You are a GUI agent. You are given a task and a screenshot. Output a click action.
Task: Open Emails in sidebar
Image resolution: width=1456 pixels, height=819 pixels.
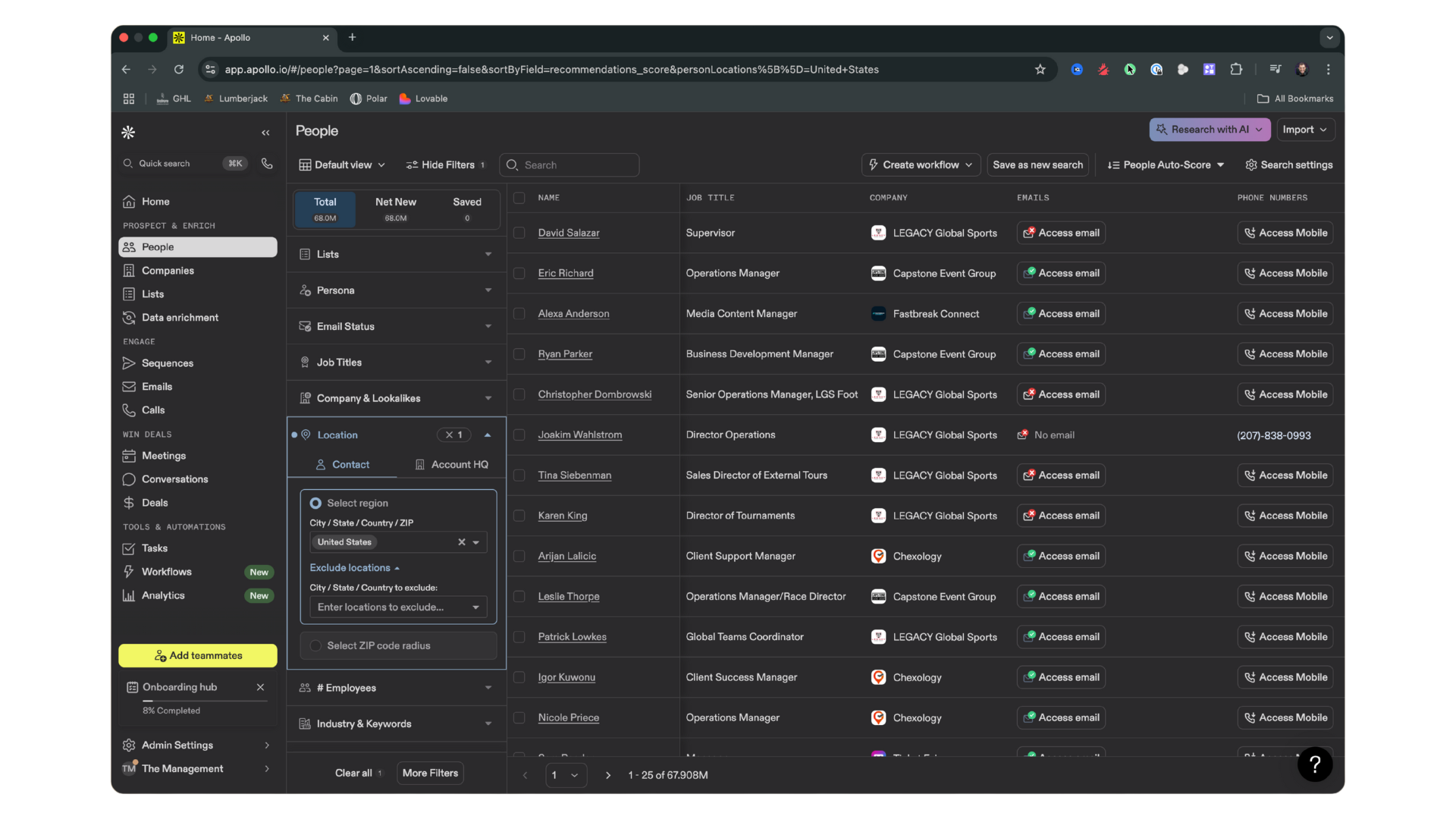198,387
